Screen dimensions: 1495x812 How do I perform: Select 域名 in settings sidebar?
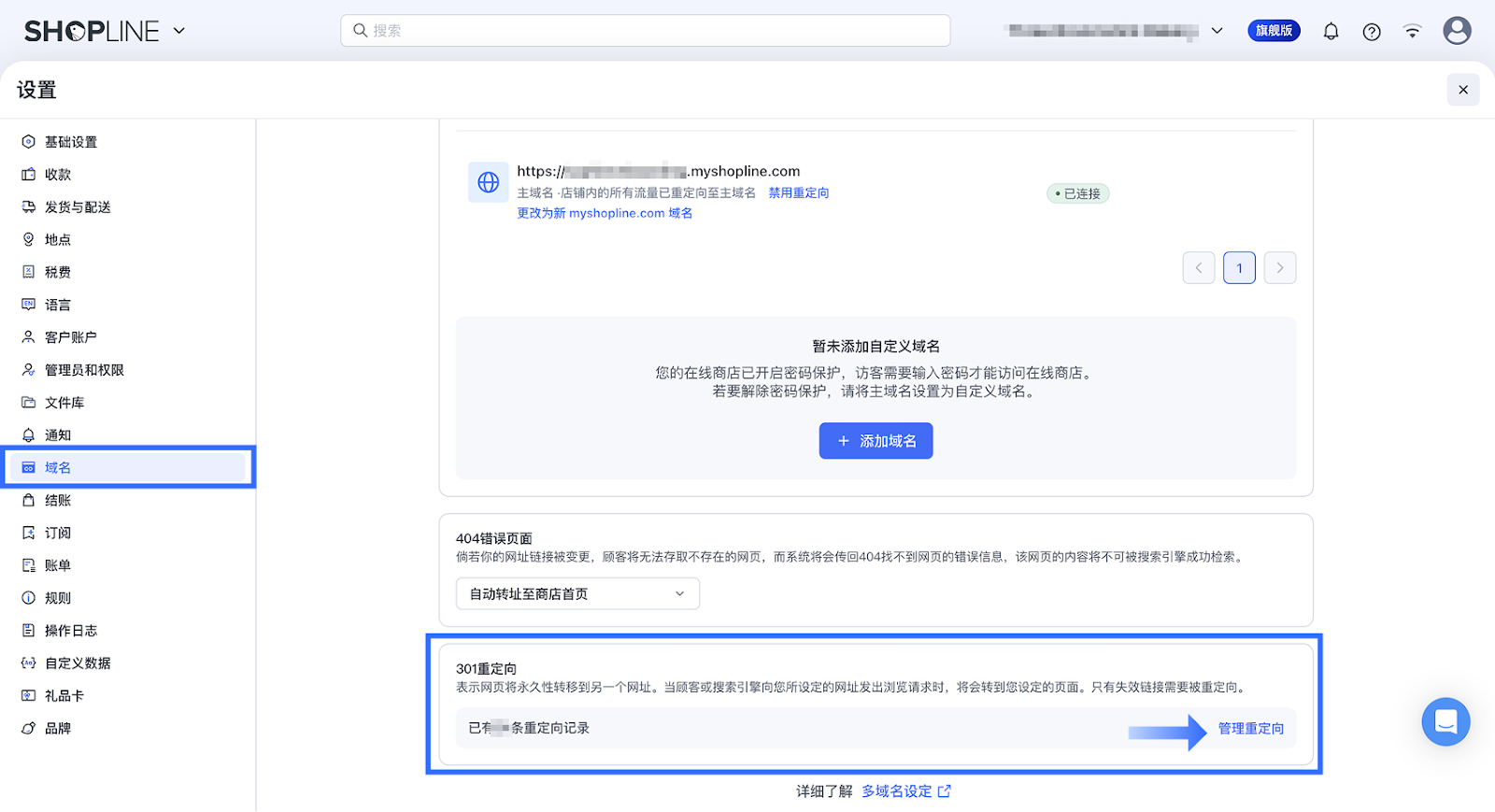point(128,467)
